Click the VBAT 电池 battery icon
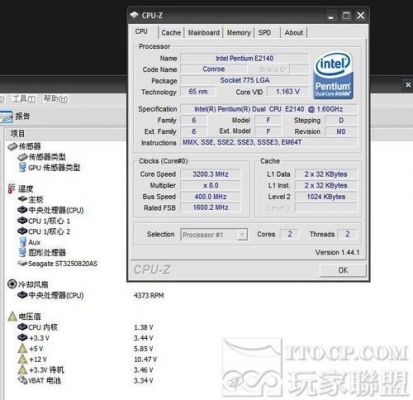413x400 pixels. pos(23,380)
